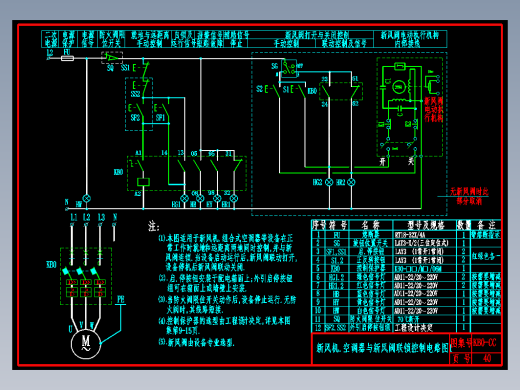Click the HY indicator lamp symbol
This screenshot has height=390, width=520.
point(217,199)
